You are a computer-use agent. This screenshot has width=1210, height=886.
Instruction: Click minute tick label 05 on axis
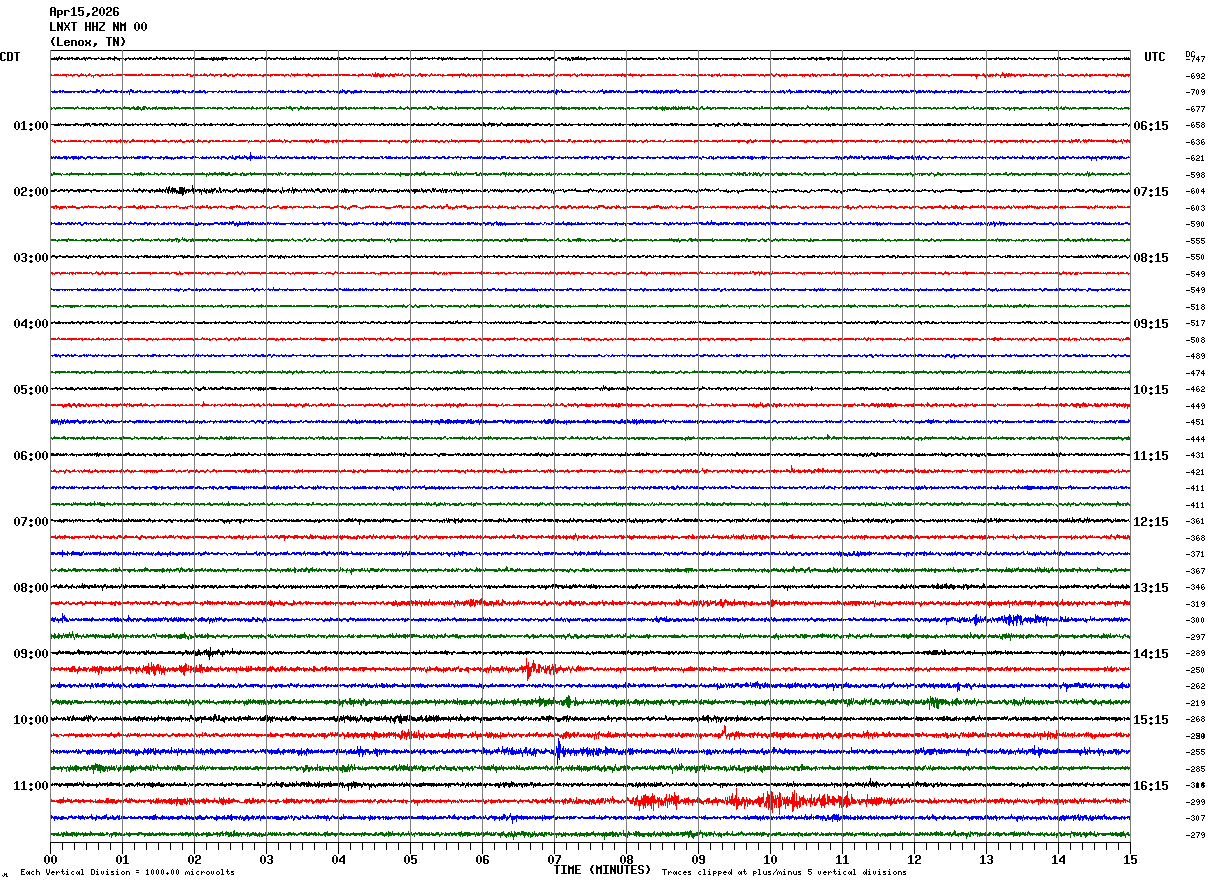point(410,859)
